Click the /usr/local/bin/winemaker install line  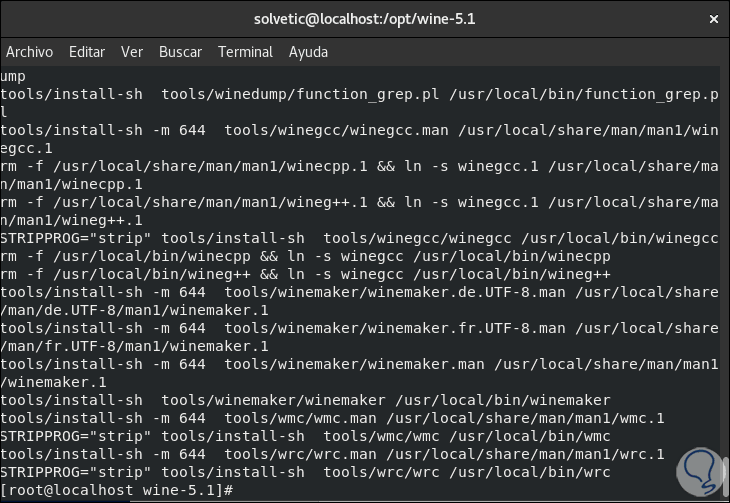pyautogui.click(x=305, y=400)
